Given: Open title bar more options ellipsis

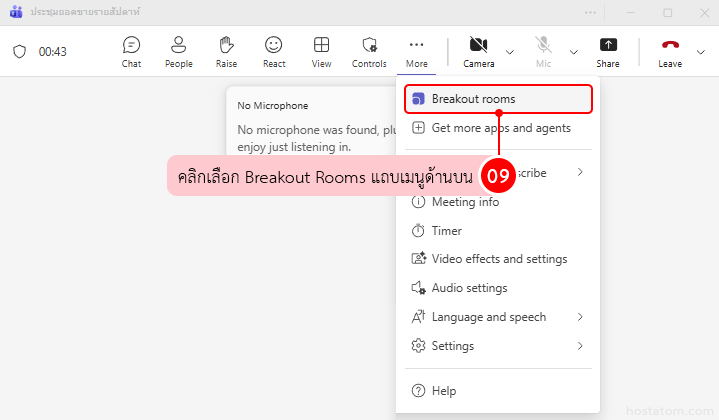Looking at the screenshot, I should point(591,12).
